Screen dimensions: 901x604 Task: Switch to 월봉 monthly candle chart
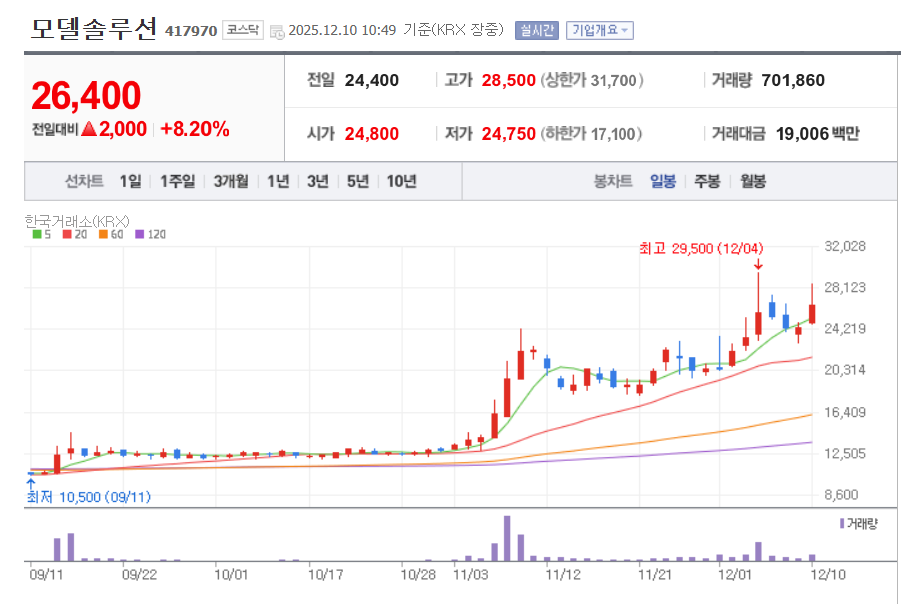(752, 181)
